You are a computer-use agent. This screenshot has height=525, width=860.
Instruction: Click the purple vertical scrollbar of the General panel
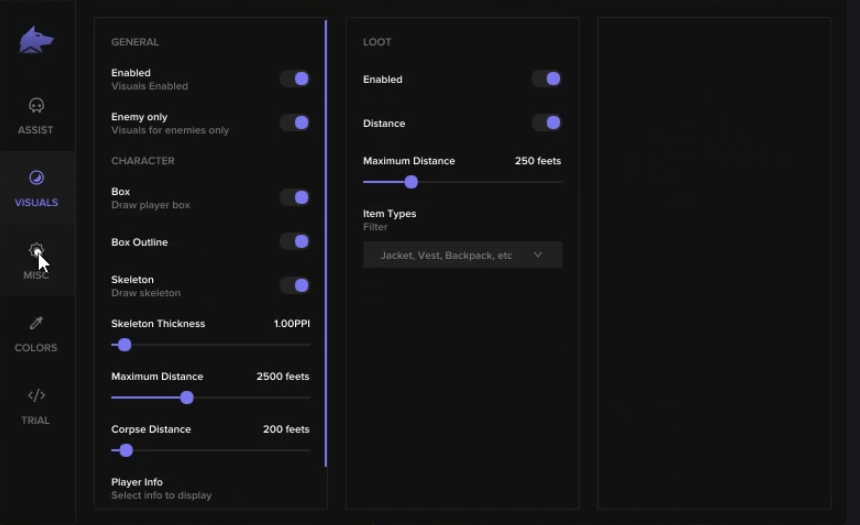pos(326,244)
